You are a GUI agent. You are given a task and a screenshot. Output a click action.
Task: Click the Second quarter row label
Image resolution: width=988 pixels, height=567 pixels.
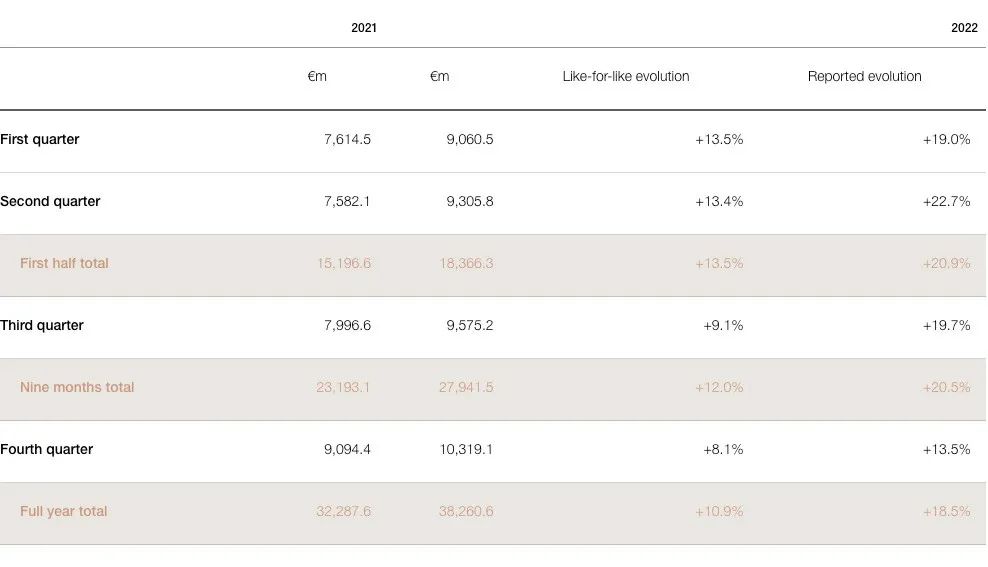pyautogui.click(x=50, y=201)
